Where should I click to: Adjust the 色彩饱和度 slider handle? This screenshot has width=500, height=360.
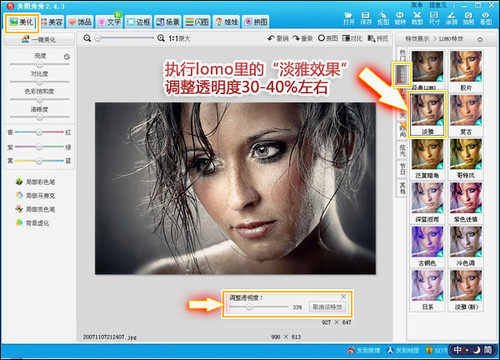pyautogui.click(x=40, y=99)
